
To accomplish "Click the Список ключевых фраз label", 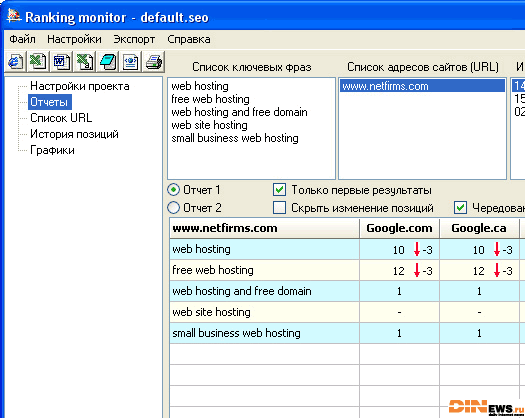I will click(252, 67).
